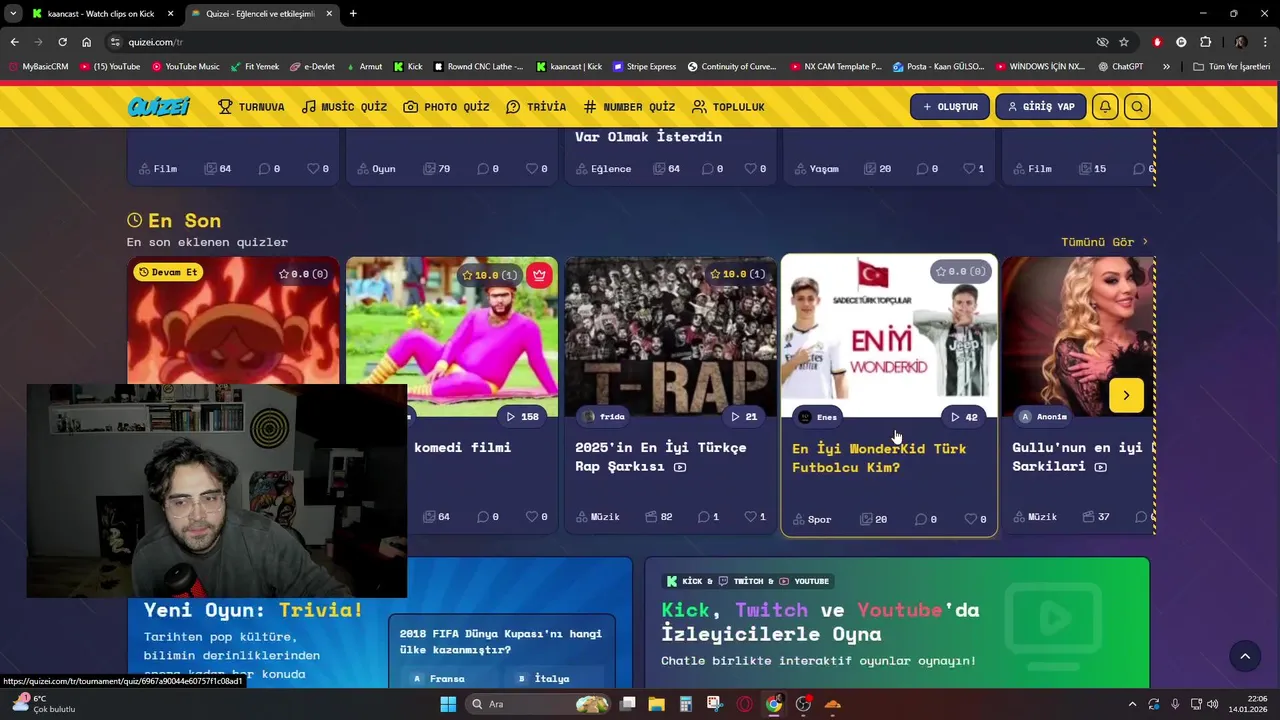Open Film category on first top card
Viewport: 1280px width, 720px height.
[158, 169]
